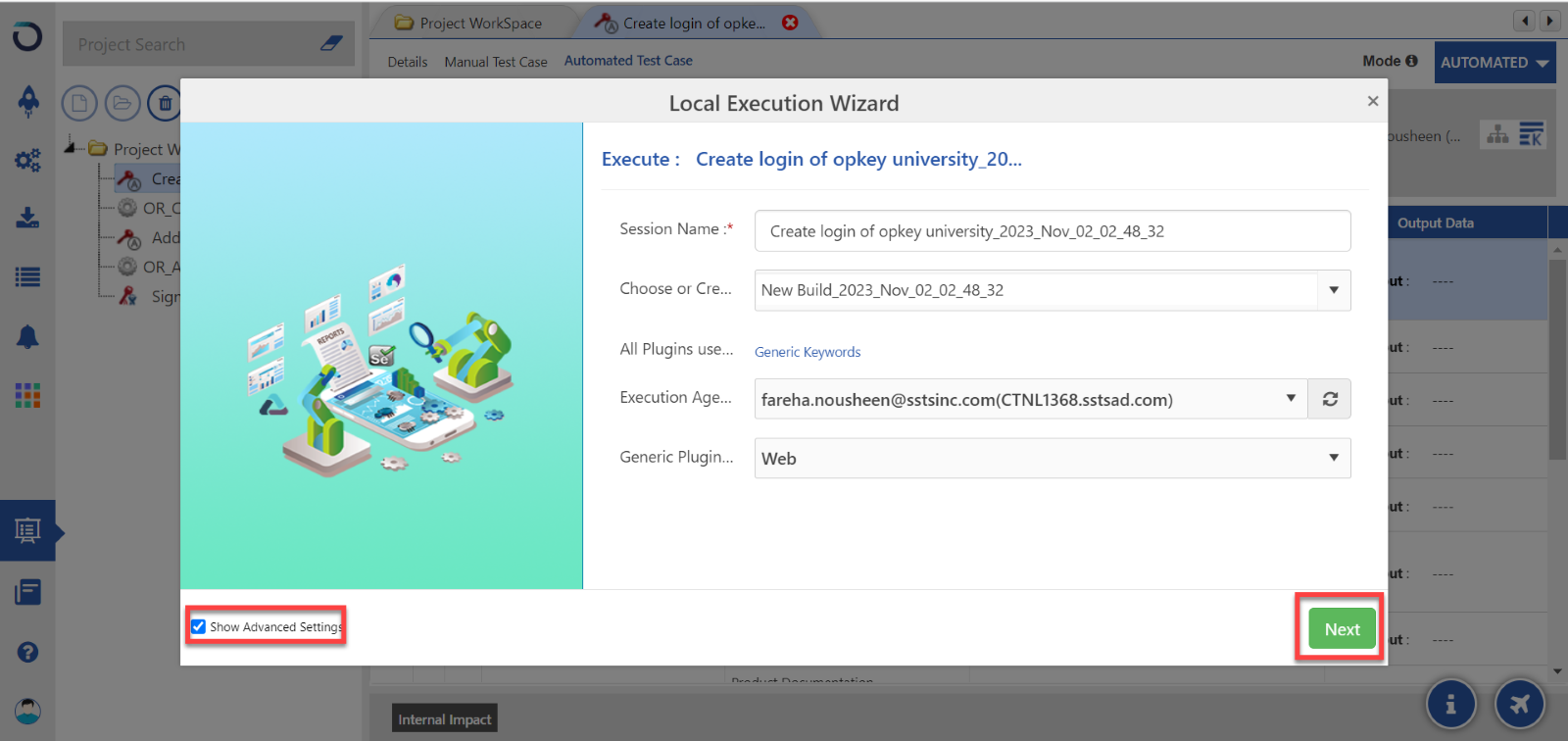Screen dimensions: 1568x741
Task: Click the K list icon at top right
Action: tap(1531, 134)
